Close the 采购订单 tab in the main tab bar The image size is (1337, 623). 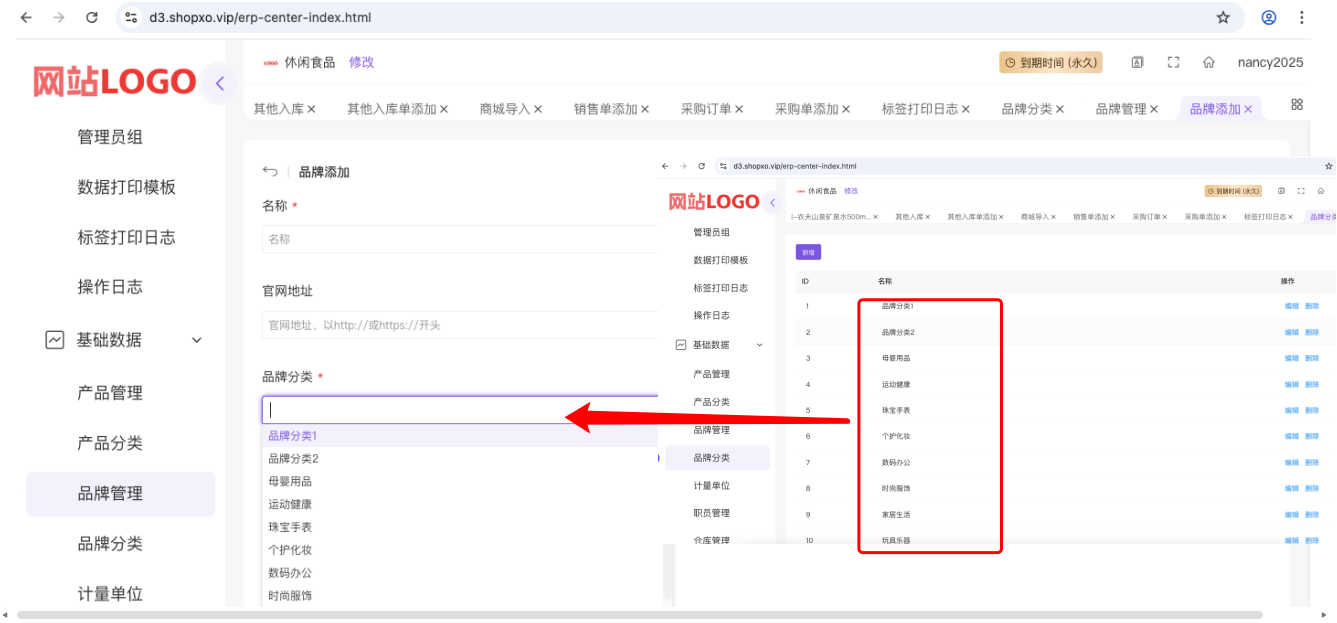pos(739,109)
